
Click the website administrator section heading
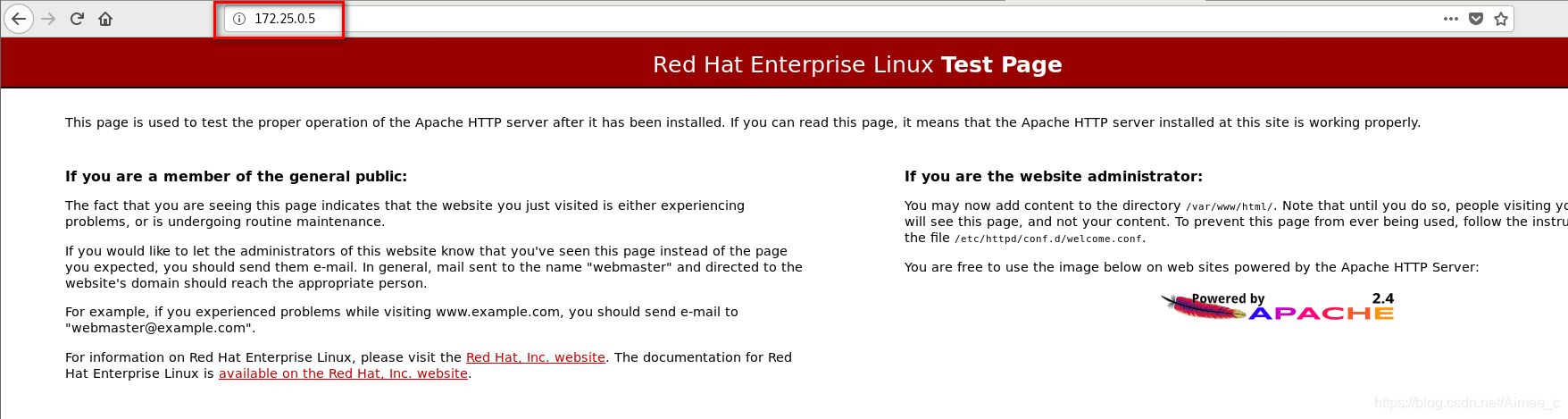1054,177
